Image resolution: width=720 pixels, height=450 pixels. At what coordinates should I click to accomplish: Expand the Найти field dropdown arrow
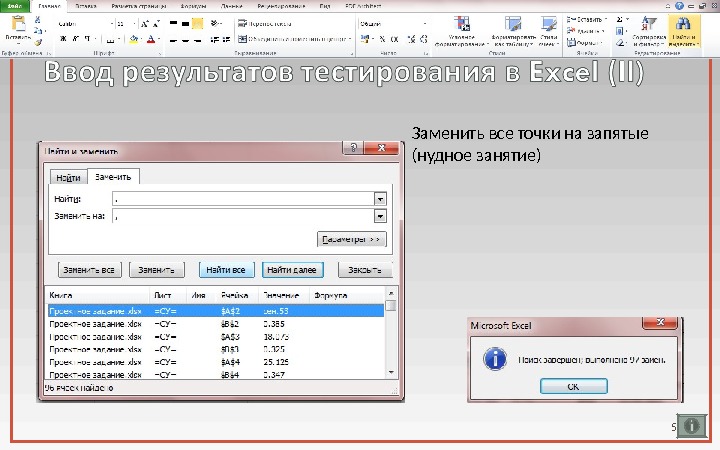pyautogui.click(x=380, y=199)
